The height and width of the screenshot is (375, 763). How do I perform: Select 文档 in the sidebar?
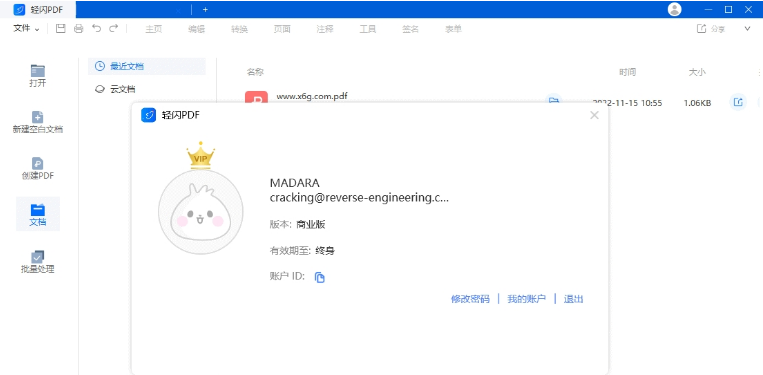(x=37, y=214)
